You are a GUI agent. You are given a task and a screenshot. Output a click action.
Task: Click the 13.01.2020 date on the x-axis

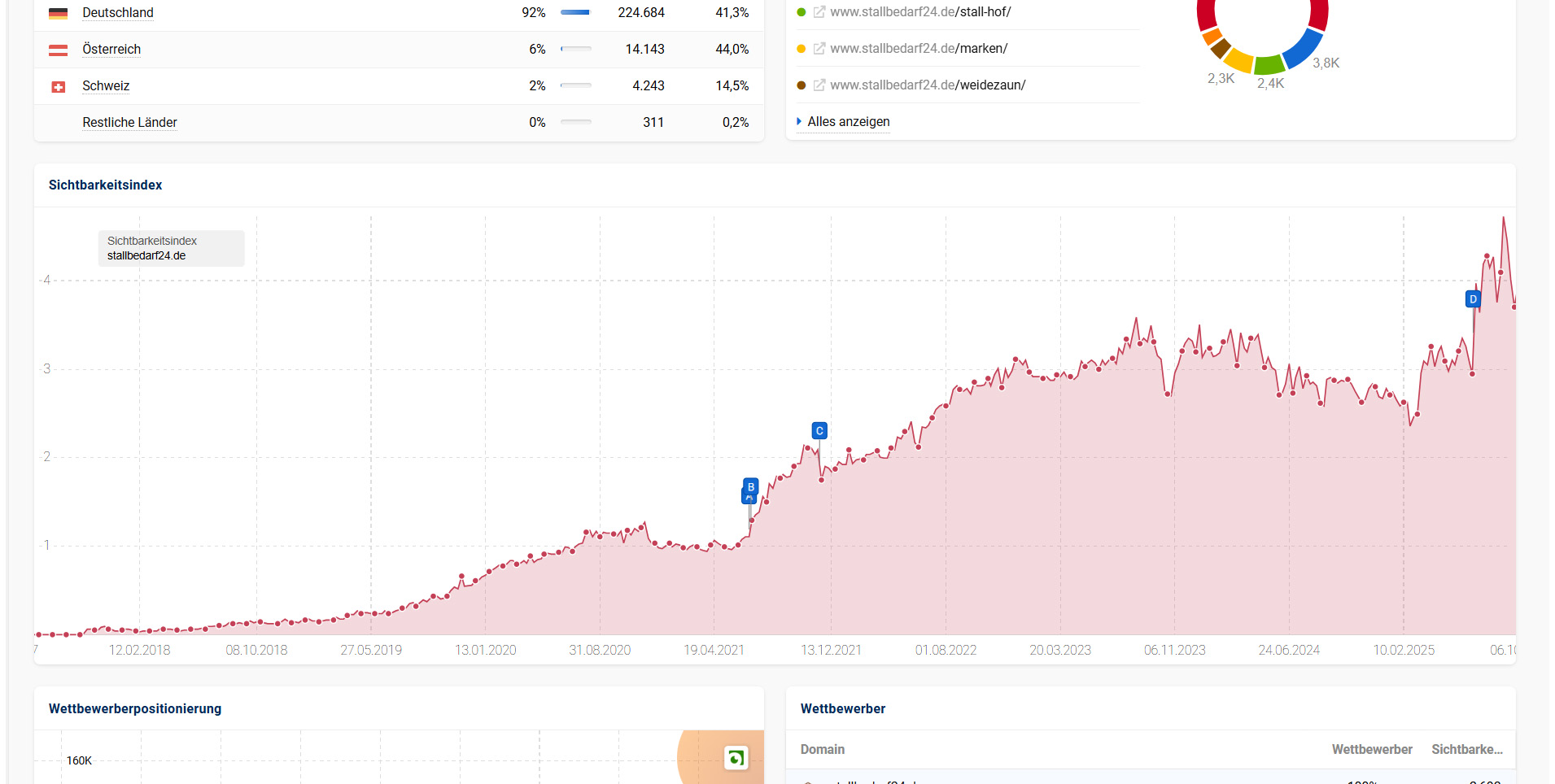point(486,651)
